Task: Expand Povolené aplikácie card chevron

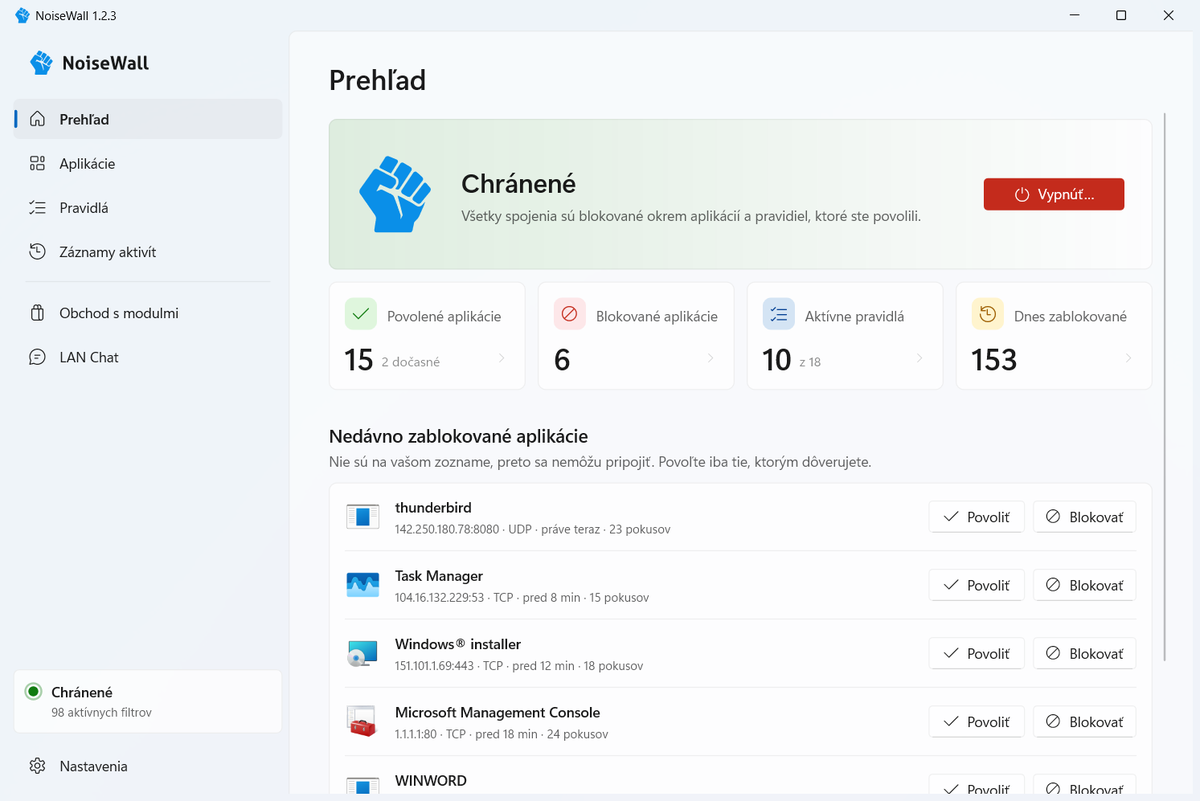Action: (502, 358)
